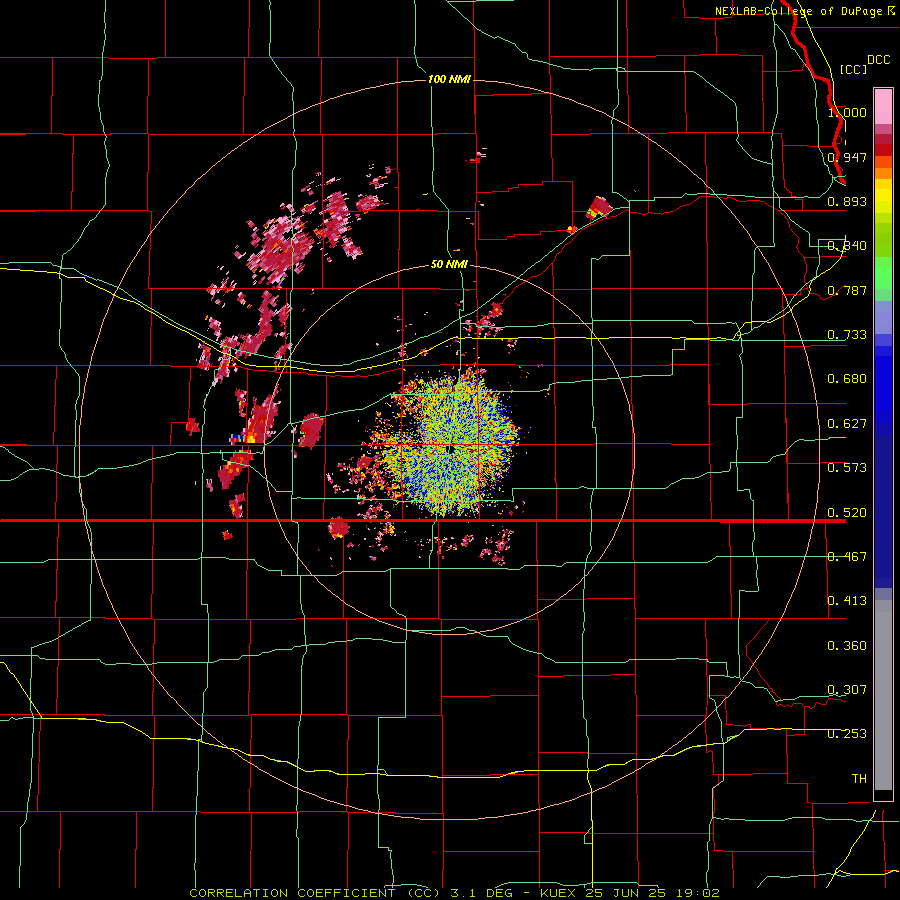Click the 0.520 legend value
This screenshot has height=900, width=900.
[x=847, y=513]
